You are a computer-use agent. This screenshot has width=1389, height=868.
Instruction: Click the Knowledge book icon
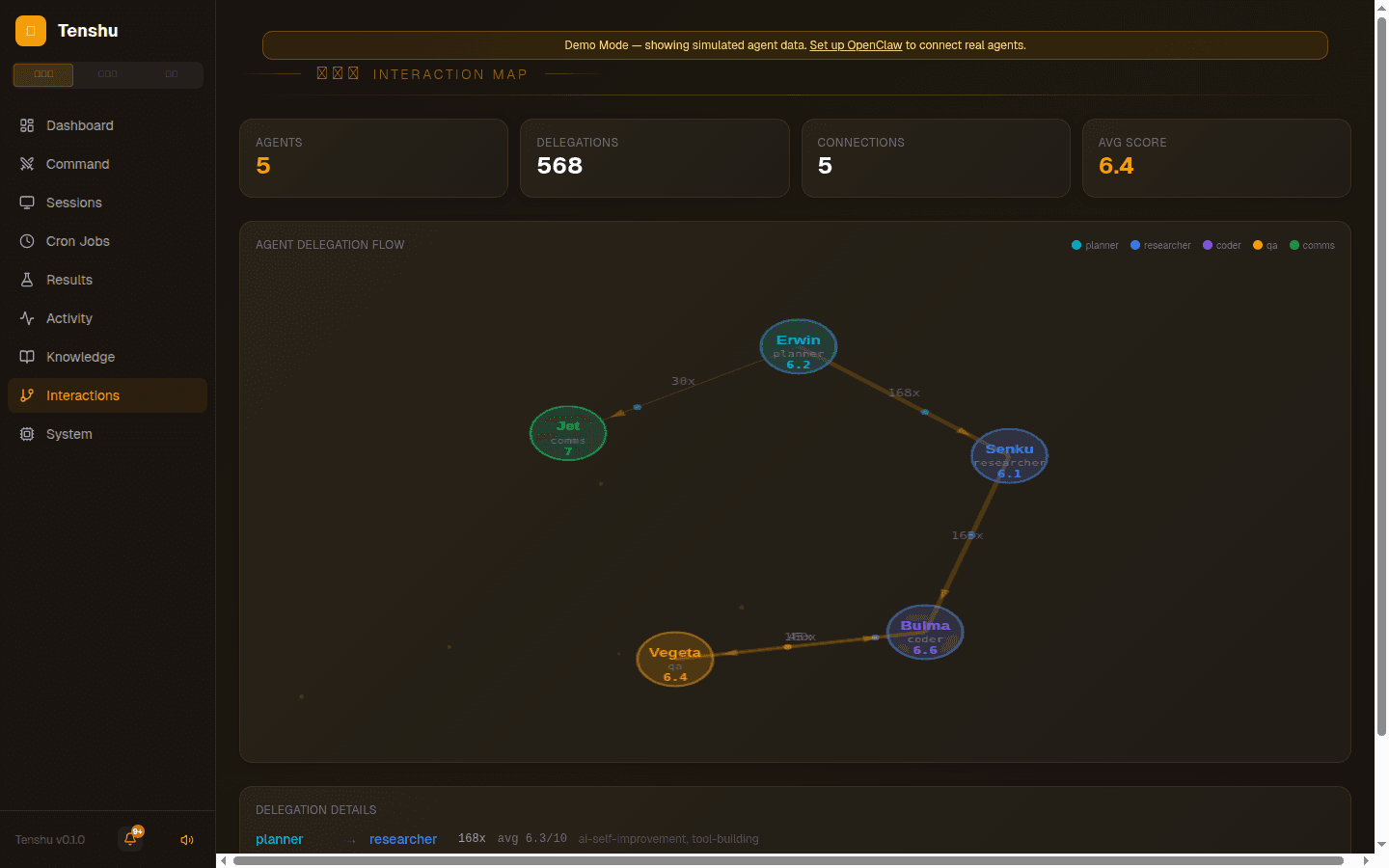tap(27, 357)
